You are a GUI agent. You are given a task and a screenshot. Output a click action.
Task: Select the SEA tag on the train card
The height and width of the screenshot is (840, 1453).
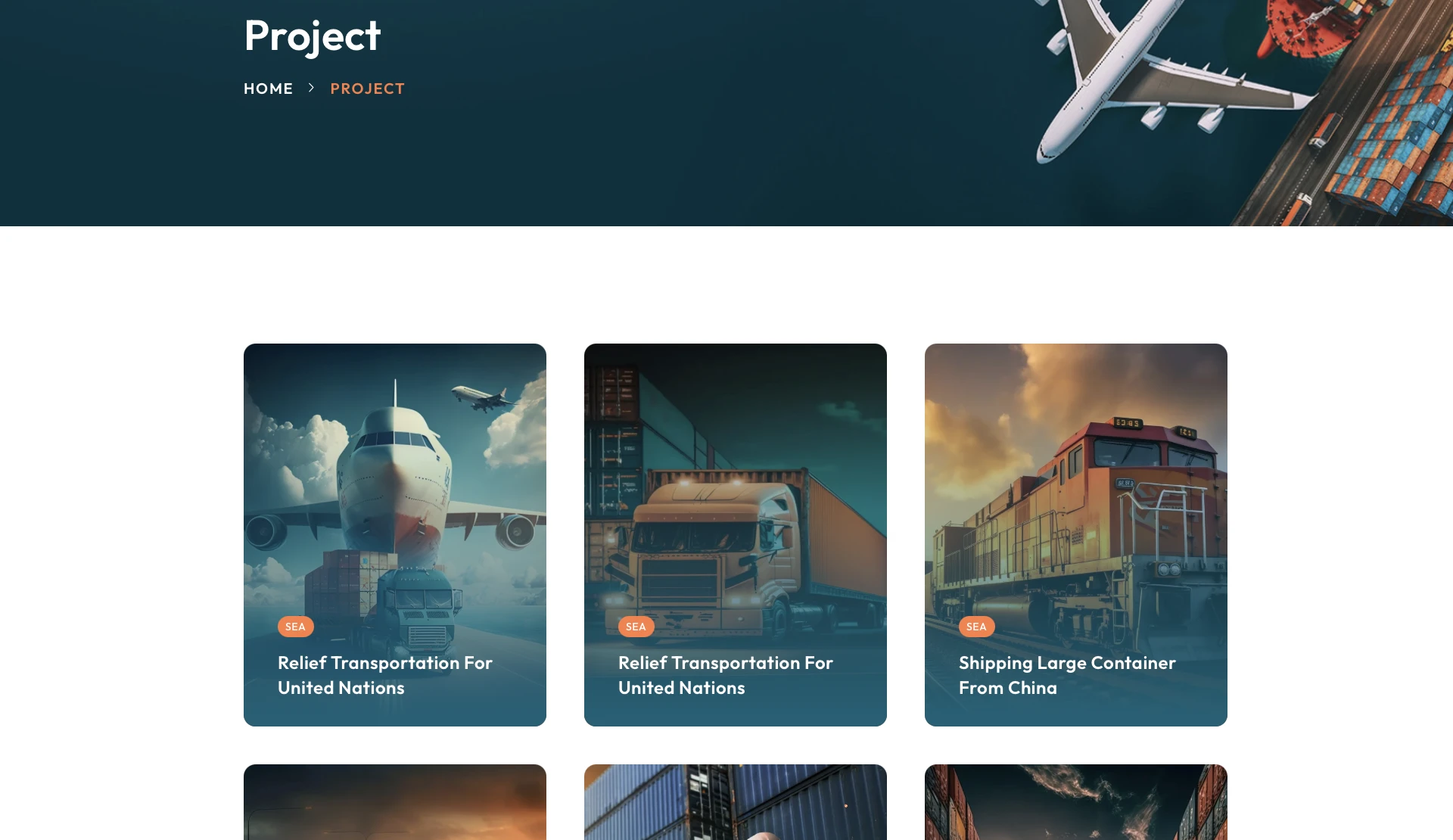tap(976, 627)
